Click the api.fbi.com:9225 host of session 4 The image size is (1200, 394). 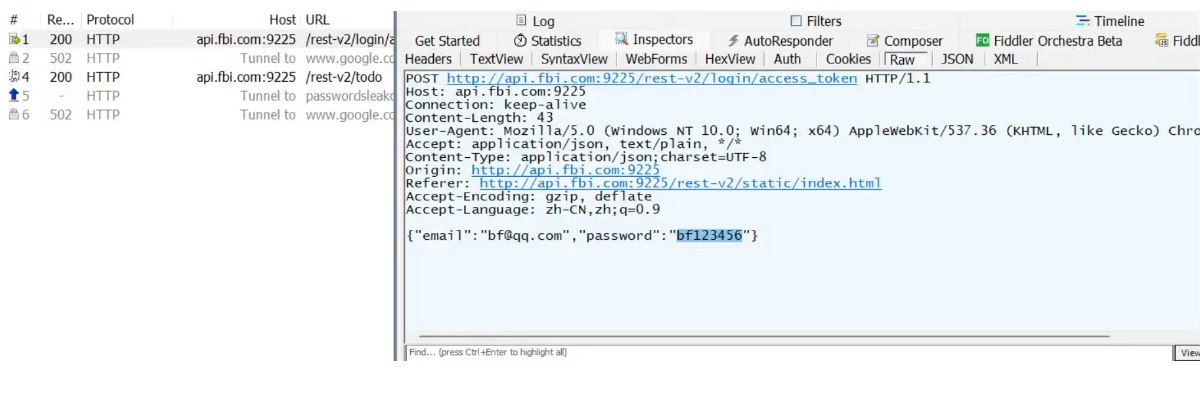246,77
